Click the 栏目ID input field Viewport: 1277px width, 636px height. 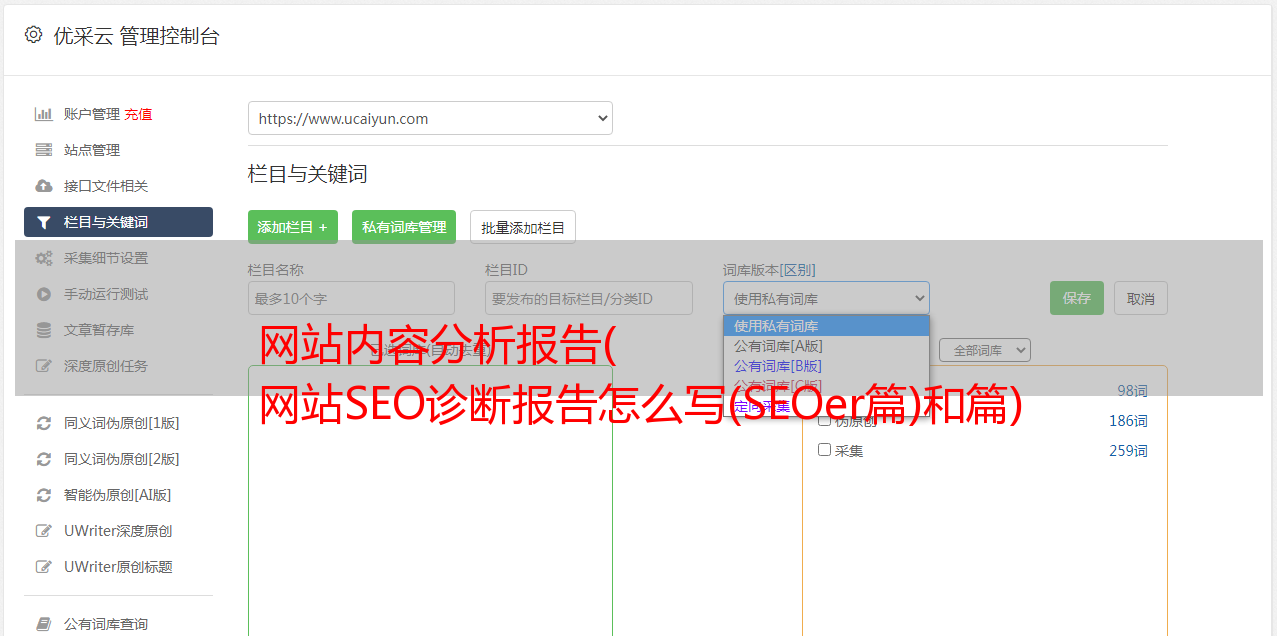coord(589,298)
